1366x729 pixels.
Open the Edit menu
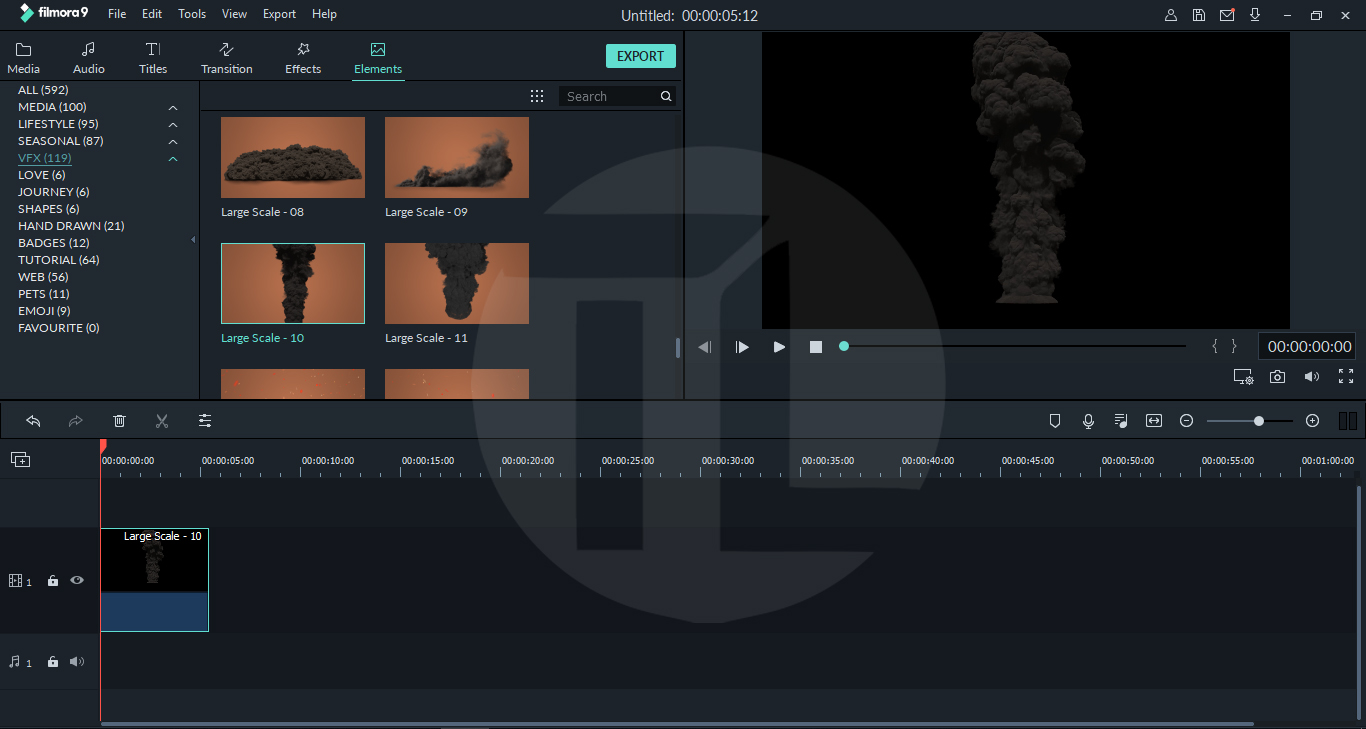click(152, 14)
